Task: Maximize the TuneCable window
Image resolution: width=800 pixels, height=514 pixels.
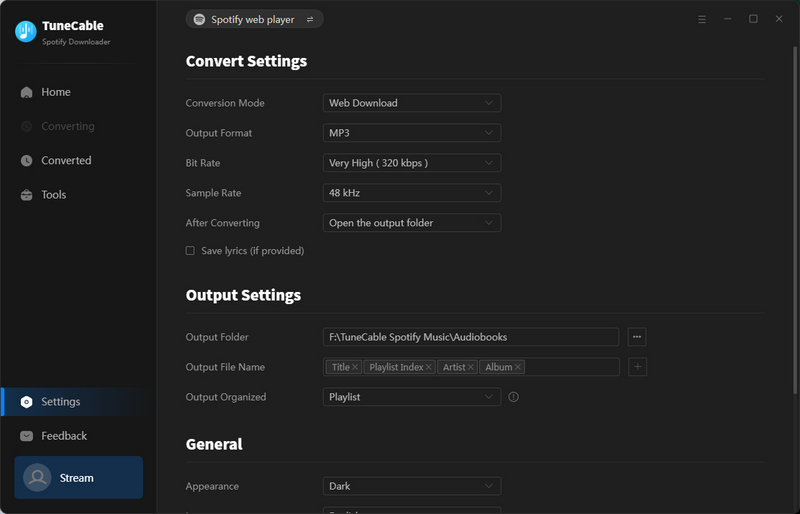Action: [753, 19]
